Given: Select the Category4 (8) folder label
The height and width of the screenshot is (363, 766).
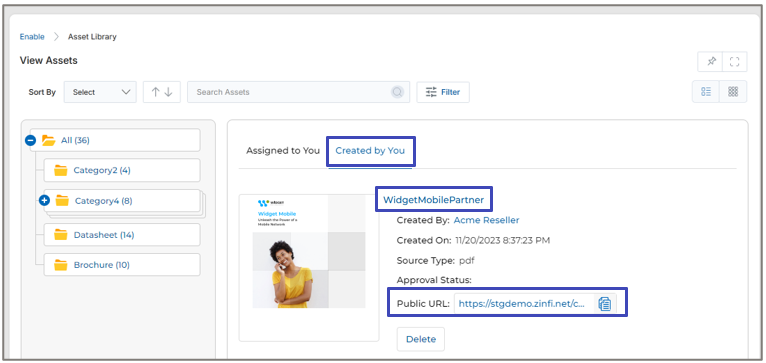Looking at the screenshot, I should pos(104,201).
